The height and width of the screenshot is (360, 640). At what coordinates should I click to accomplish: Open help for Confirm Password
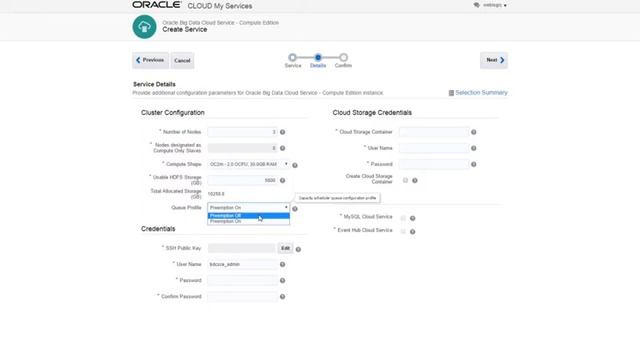coord(282,297)
